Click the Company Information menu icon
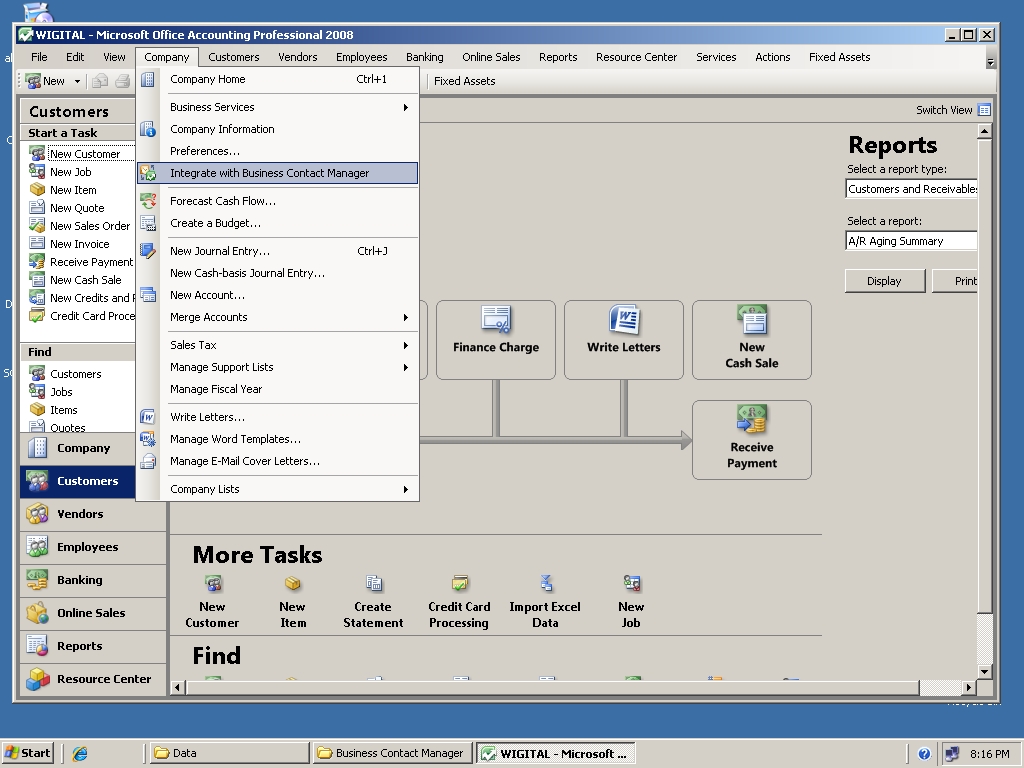Image resolution: width=1024 pixels, height=768 pixels. point(148,129)
